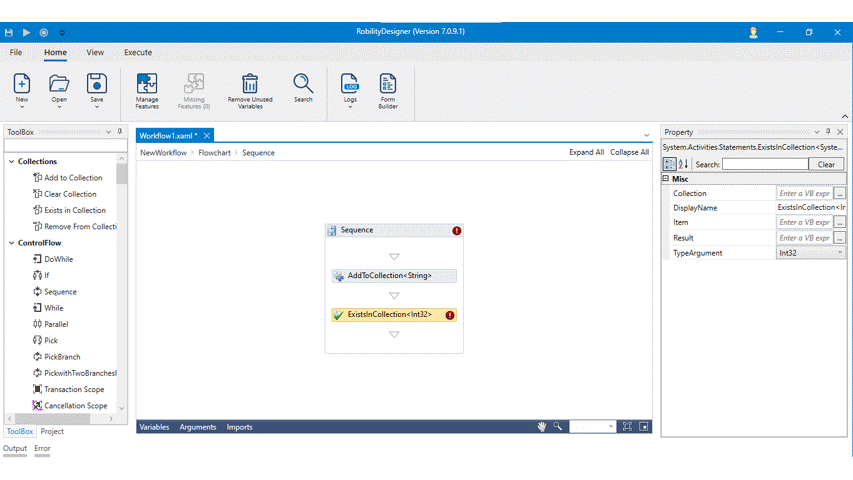
Task: Open the Variables tab at bottom
Action: [154, 427]
